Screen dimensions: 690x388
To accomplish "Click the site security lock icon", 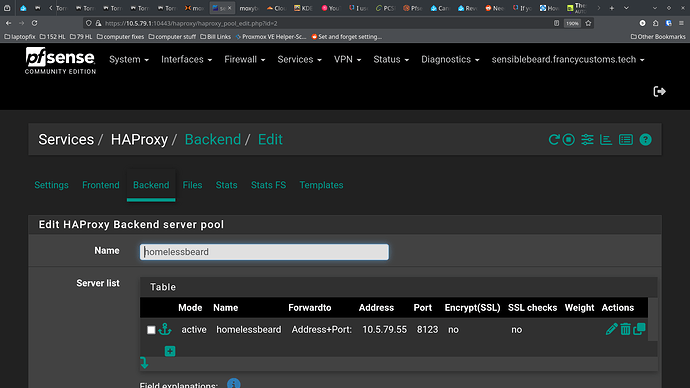I will 98,23.
